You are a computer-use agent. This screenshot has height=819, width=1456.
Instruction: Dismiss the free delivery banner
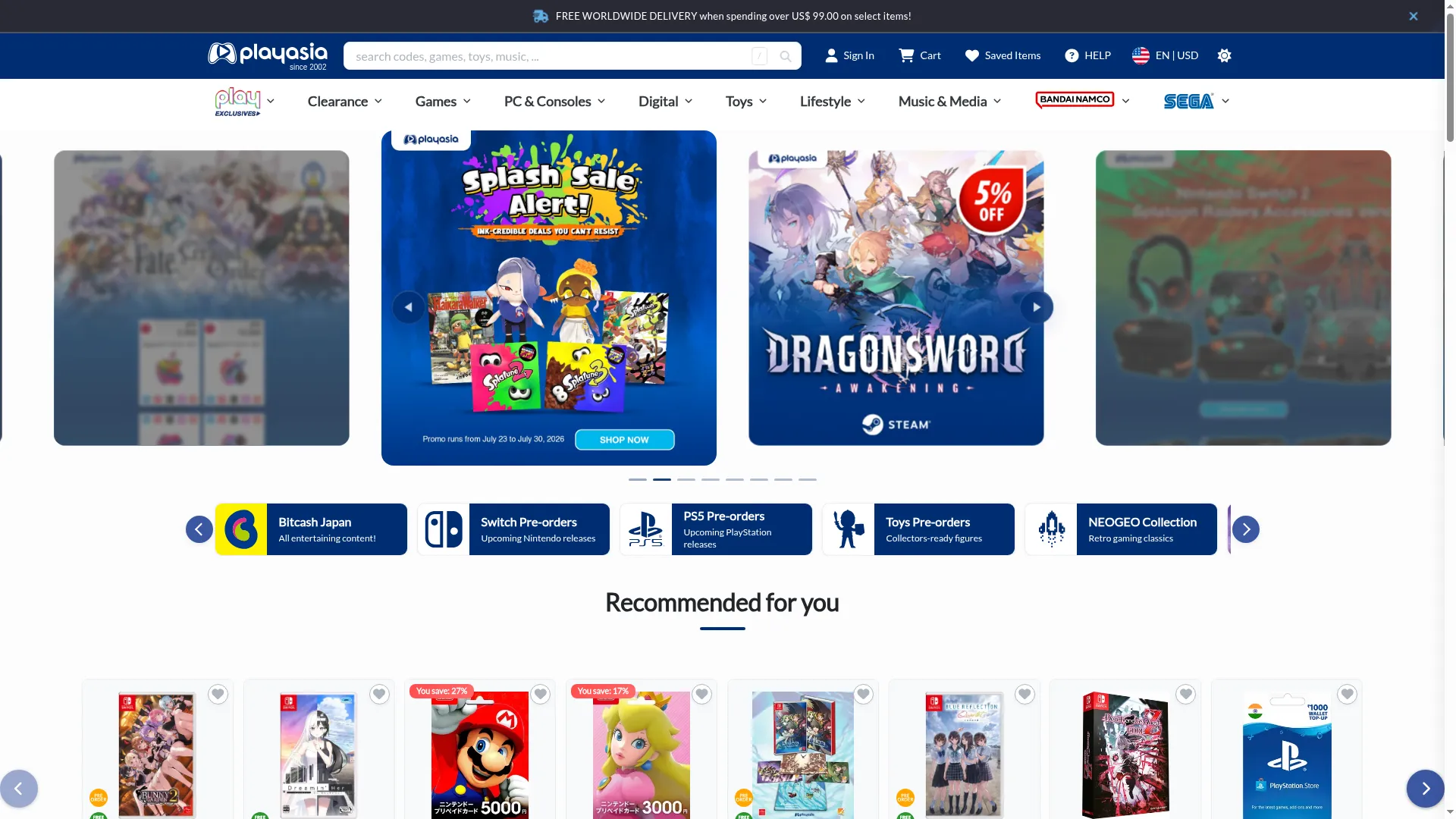point(1414,16)
